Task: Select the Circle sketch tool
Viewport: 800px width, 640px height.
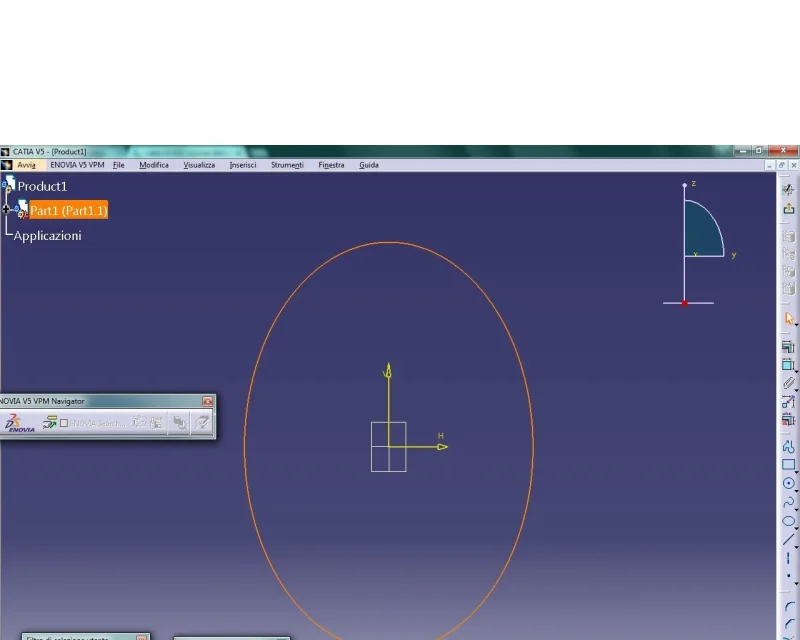Action: 788,483
